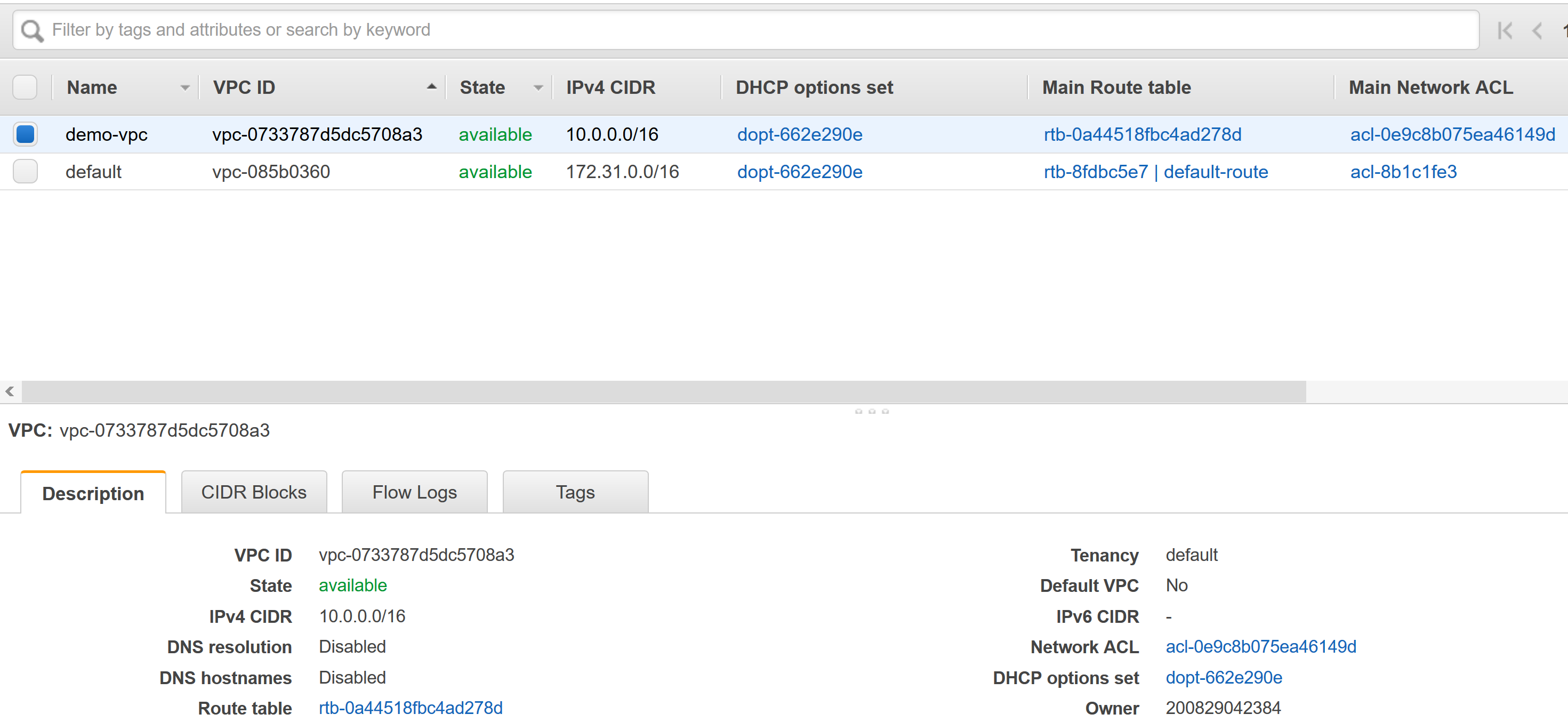Toggle VPC ID column sort arrow
This screenshot has width=1568, height=722.
click(431, 87)
